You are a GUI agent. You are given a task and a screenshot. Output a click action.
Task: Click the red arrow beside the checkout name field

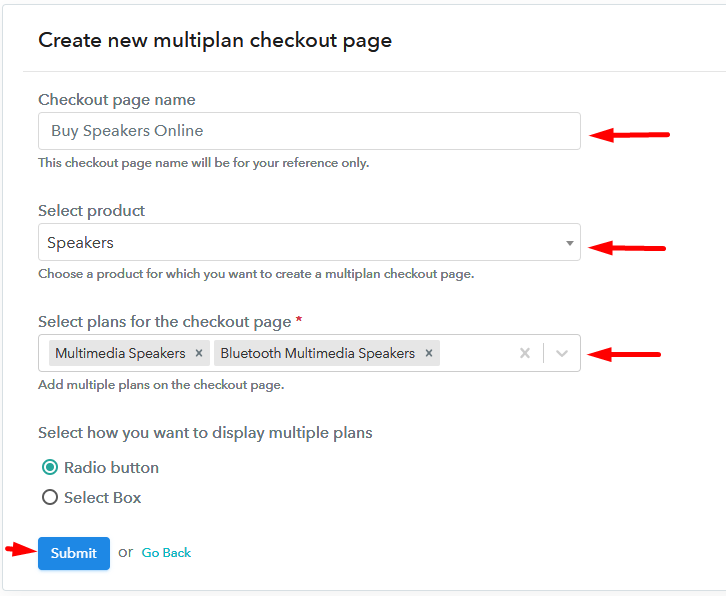tap(628, 135)
